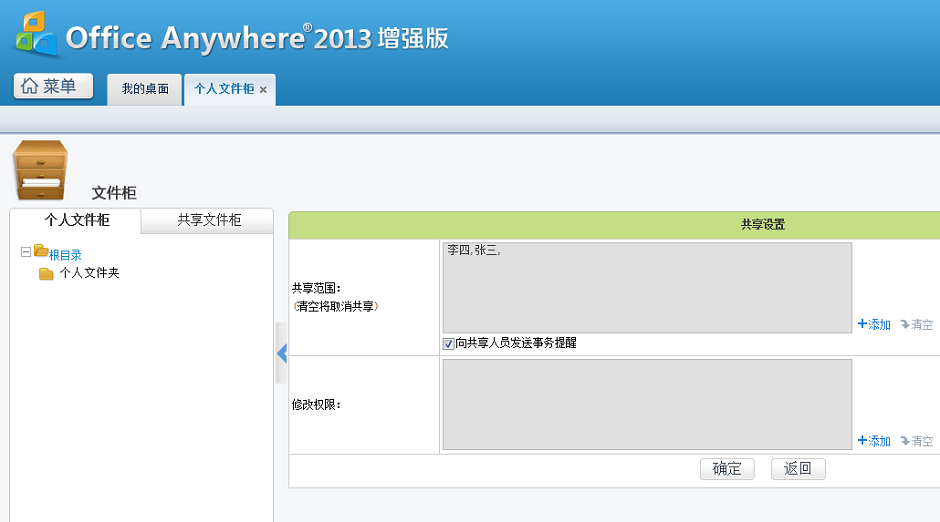940x522 pixels.
Task: Uncheck 向共享人员发送事务提醒 checkbox
Action: (449, 343)
